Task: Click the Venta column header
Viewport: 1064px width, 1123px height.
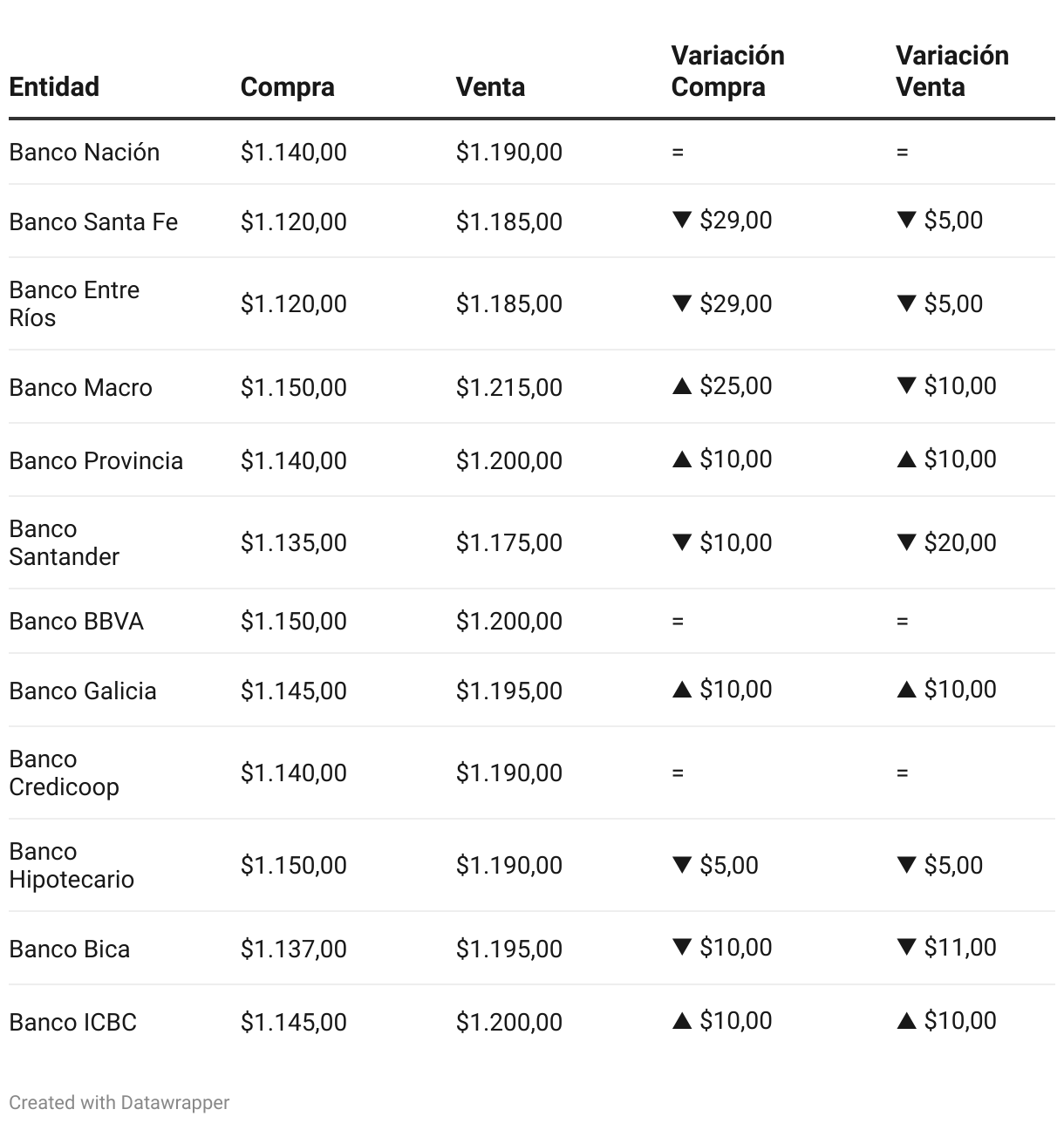Action: (x=490, y=87)
